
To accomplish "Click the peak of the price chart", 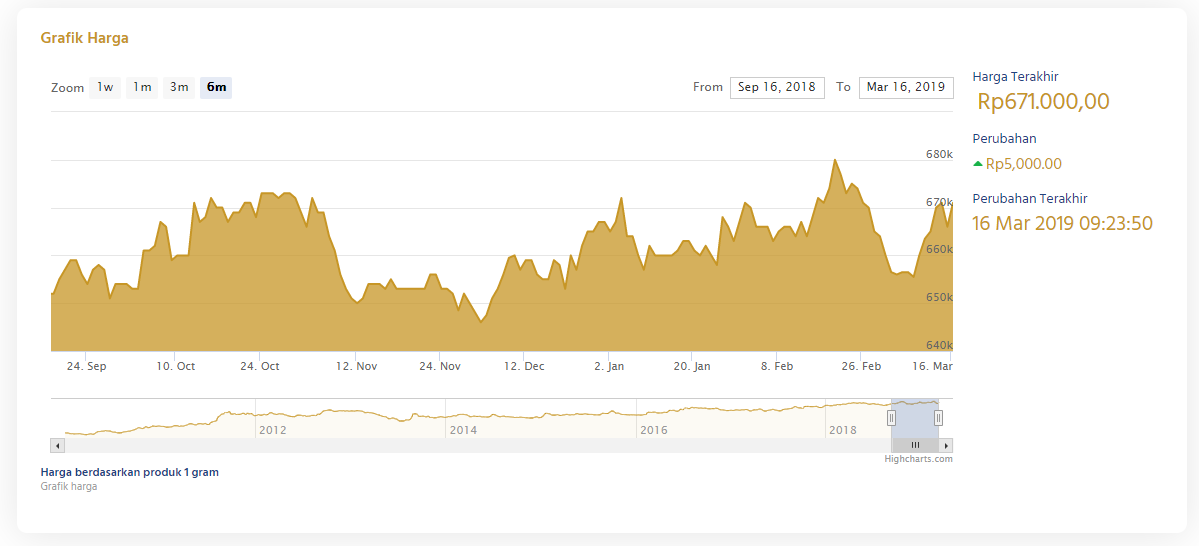I will pyautogui.click(x=834, y=160).
